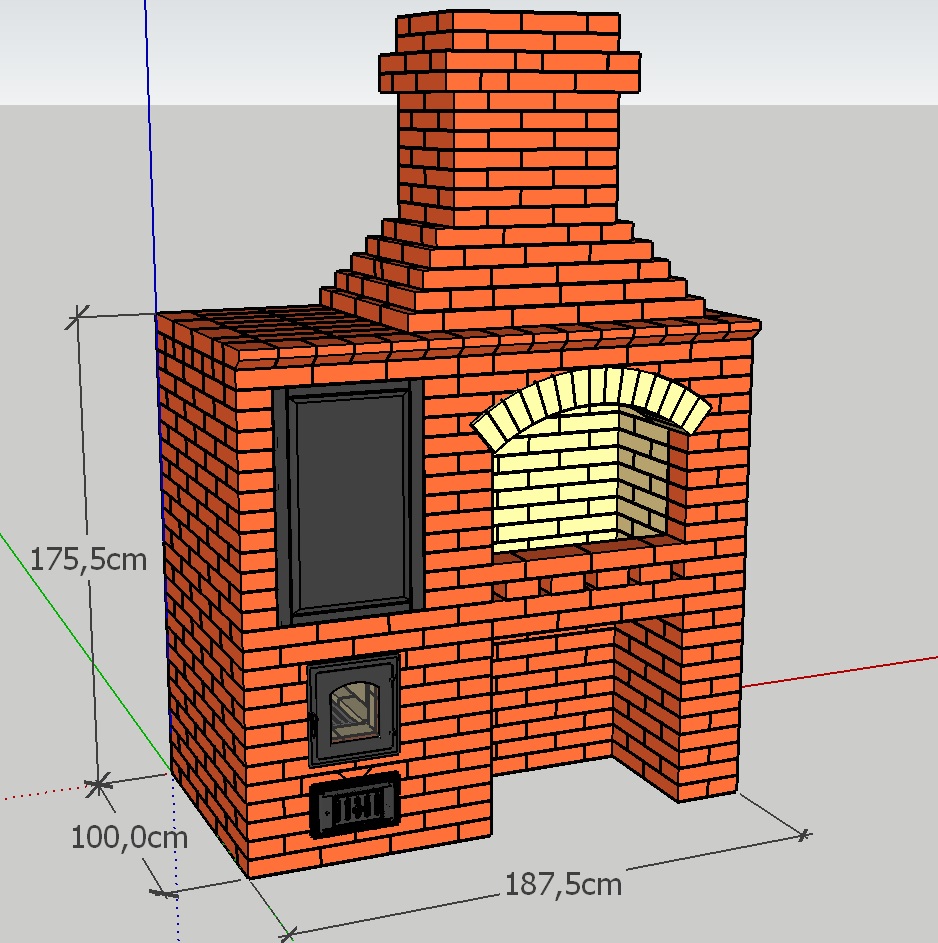Click the right brick support pillar

680,710
